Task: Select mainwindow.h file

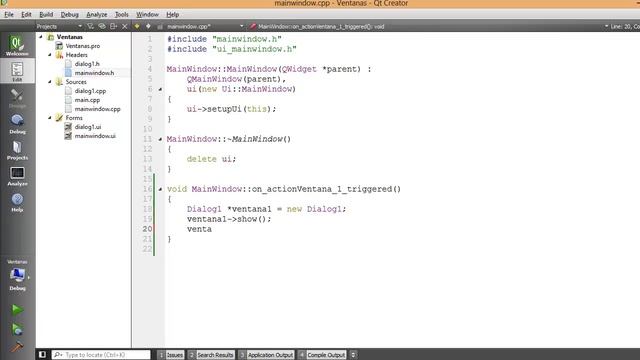Action: [x=94, y=73]
